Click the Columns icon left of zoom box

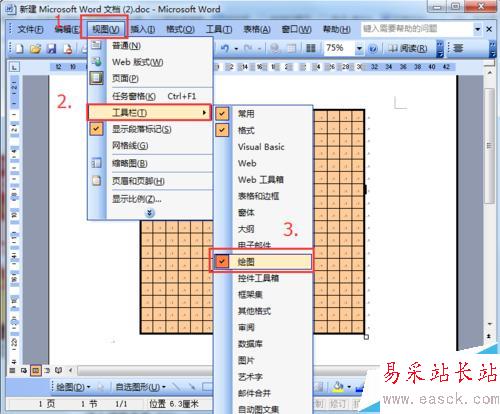(x=311, y=49)
